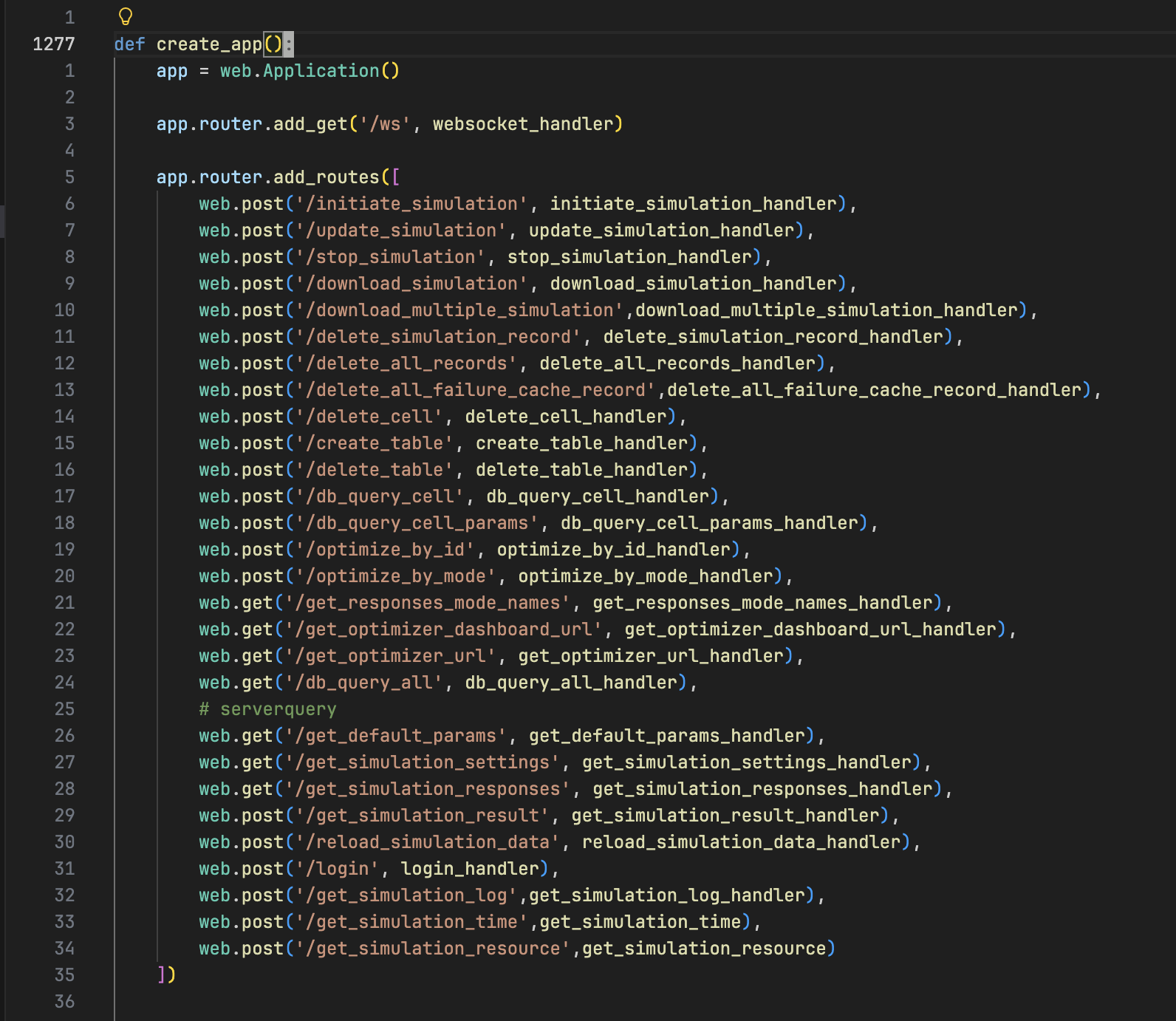Click the web.Application() call
The image size is (1176, 1021).
tap(310, 71)
